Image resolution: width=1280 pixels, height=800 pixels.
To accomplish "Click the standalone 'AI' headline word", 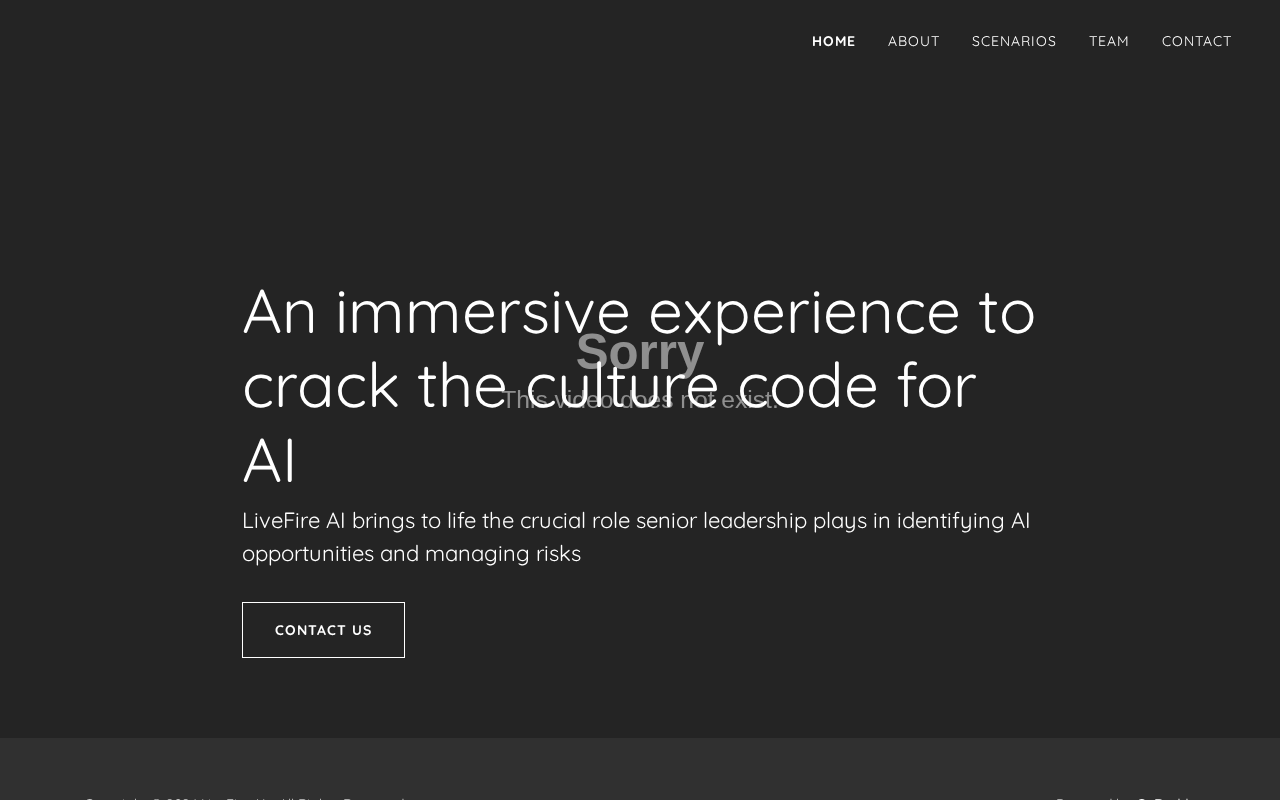I will [x=270, y=461].
